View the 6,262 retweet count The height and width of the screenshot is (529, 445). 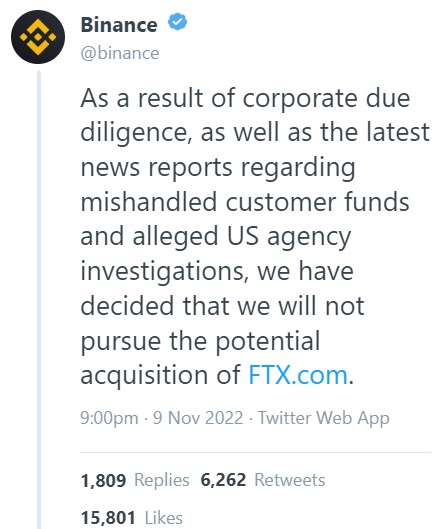(x=223, y=480)
